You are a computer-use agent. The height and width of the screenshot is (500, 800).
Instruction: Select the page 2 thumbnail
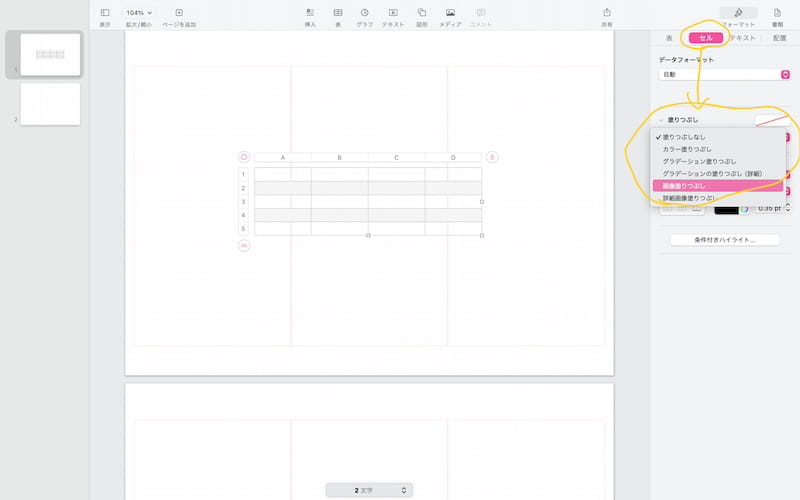[50, 104]
